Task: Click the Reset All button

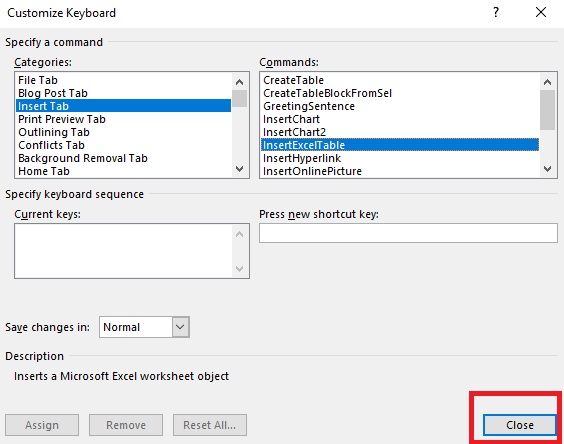Action: [210, 425]
